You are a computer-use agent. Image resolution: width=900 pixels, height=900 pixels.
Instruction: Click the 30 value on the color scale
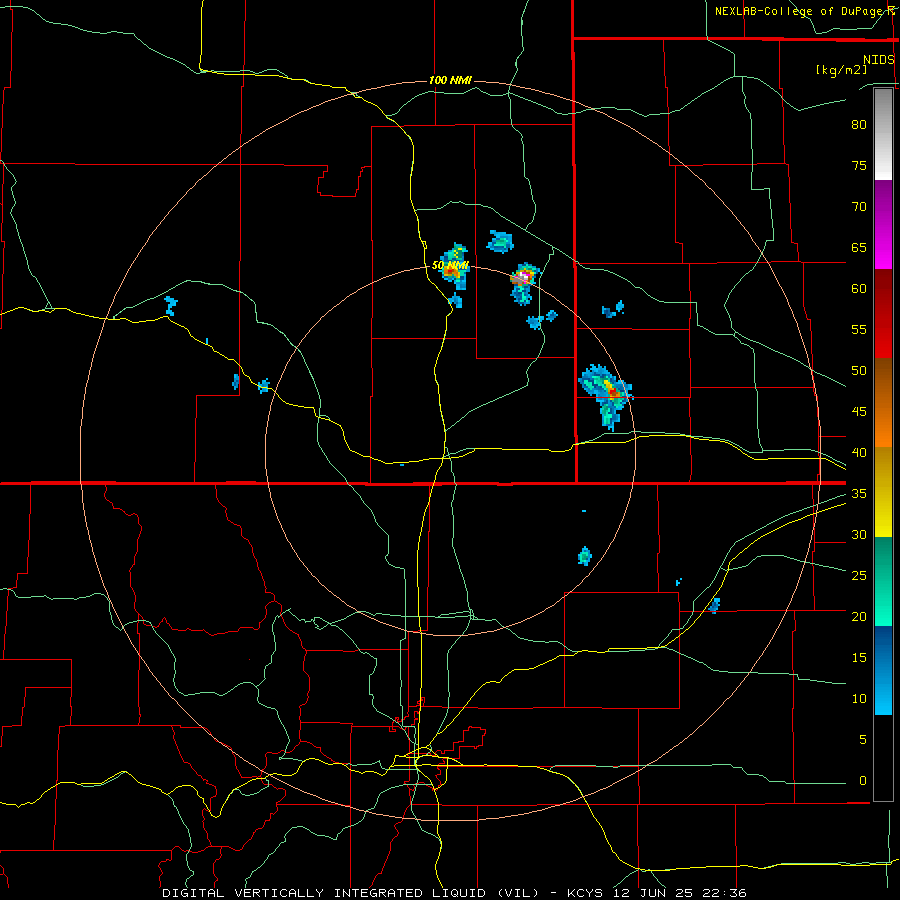[x=859, y=535]
